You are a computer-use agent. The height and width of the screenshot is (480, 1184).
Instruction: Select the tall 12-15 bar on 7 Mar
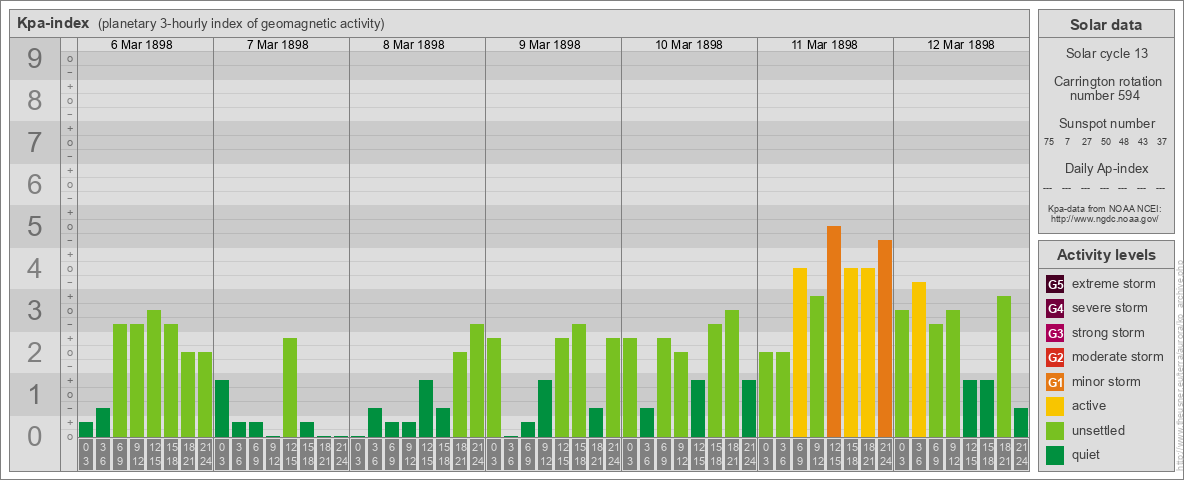click(290, 387)
